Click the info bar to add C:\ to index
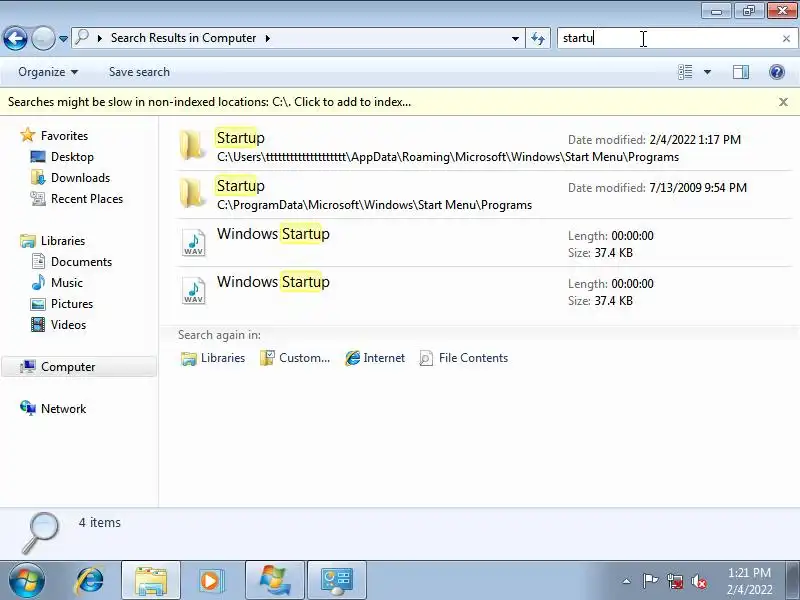800x600 pixels. (x=209, y=102)
